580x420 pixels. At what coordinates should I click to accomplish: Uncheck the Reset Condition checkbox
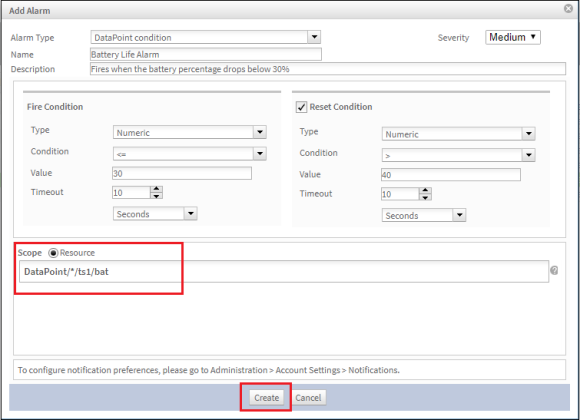(x=301, y=107)
